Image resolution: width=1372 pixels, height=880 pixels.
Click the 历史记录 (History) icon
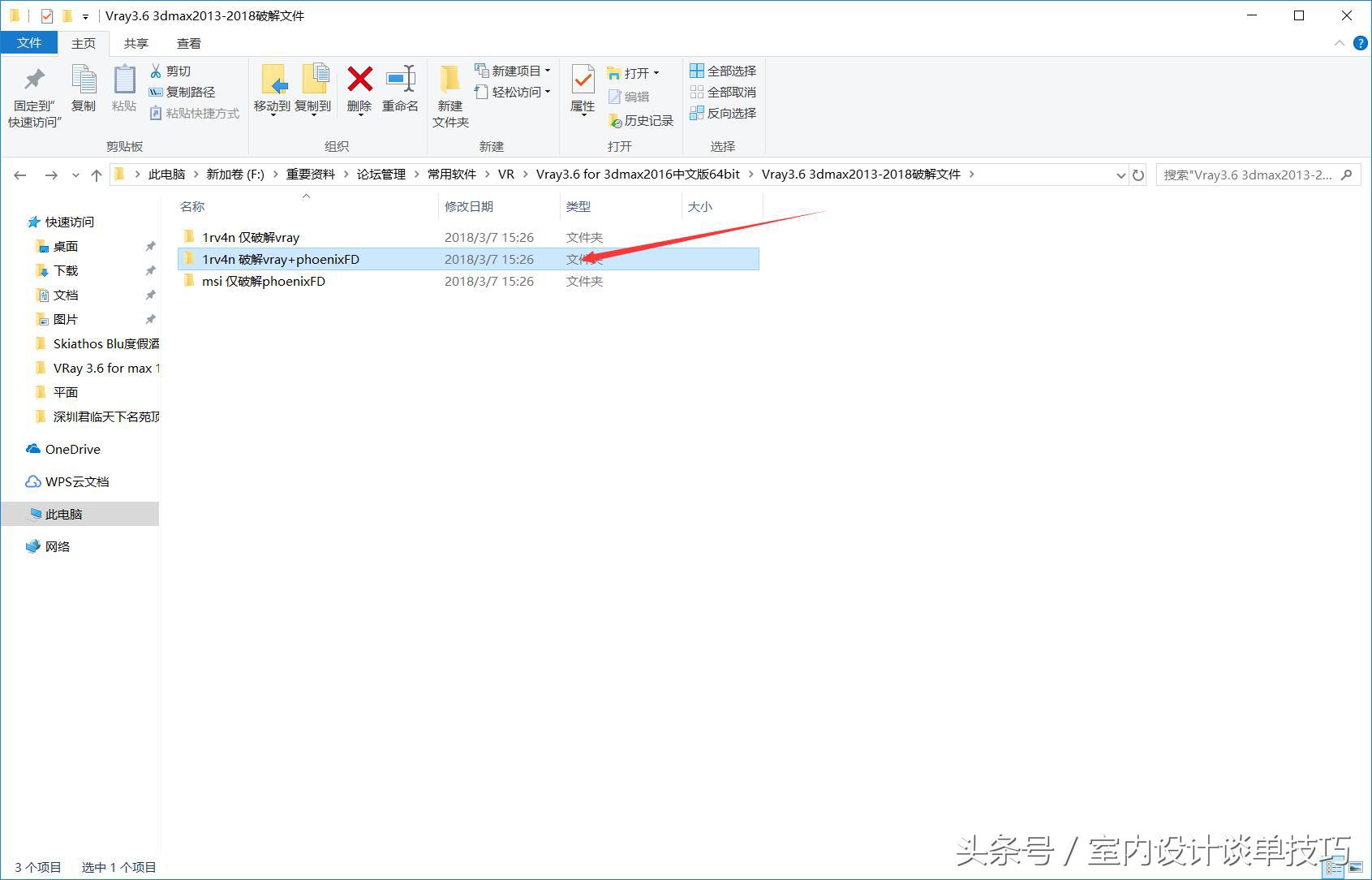coord(641,120)
